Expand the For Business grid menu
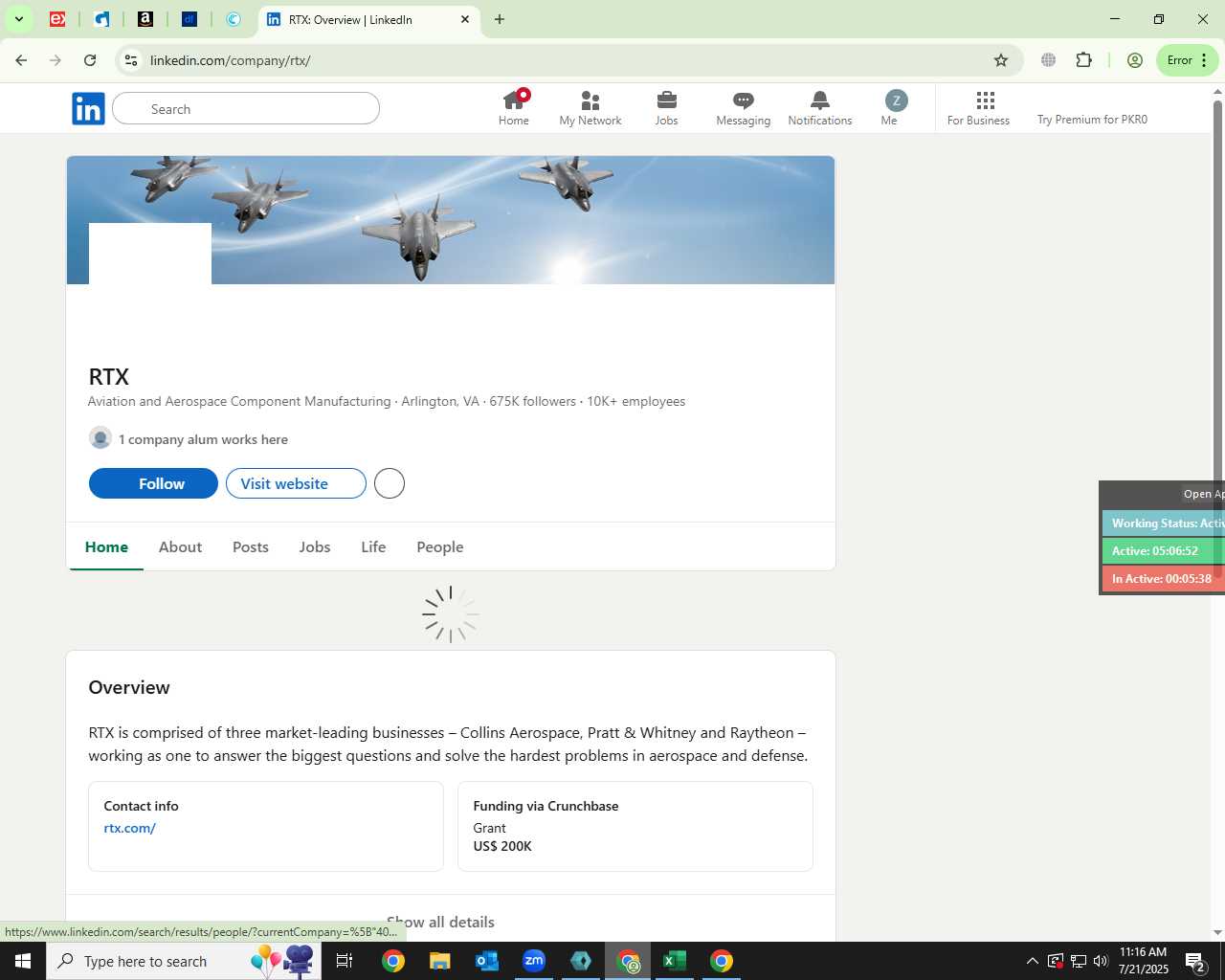The width and height of the screenshot is (1225, 980). pos(979,108)
